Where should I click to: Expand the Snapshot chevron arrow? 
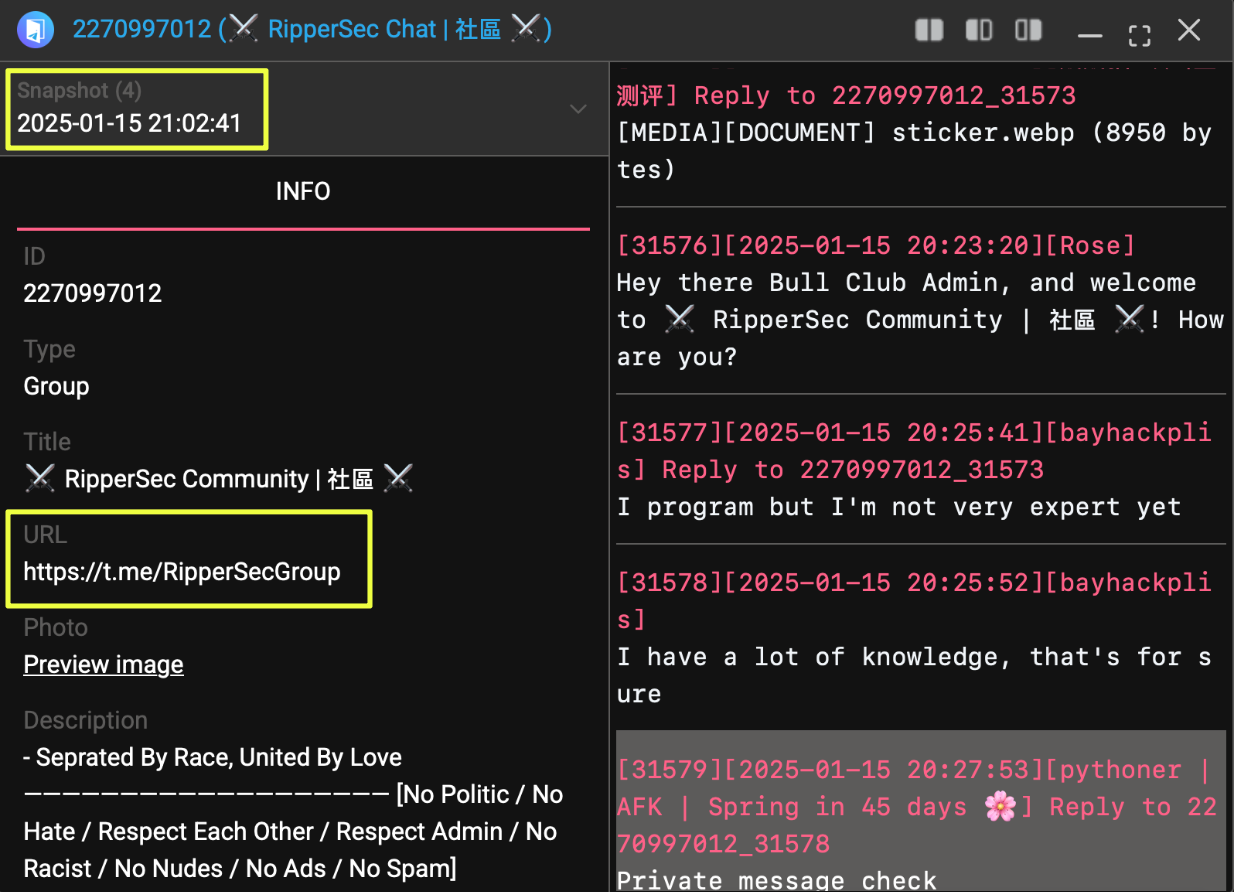pos(578,109)
